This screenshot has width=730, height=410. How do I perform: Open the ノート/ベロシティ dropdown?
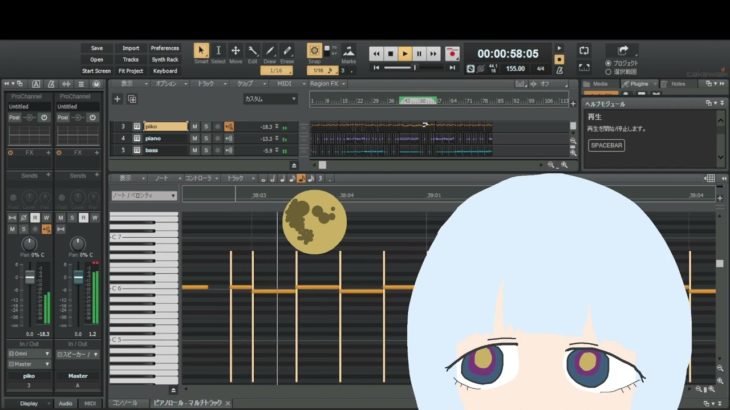pos(144,196)
